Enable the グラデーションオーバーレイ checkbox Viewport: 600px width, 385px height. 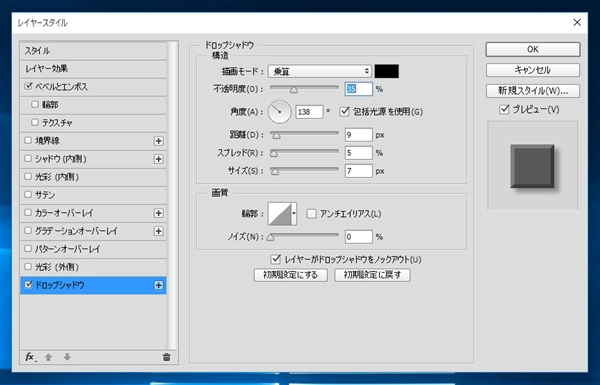coord(28,230)
